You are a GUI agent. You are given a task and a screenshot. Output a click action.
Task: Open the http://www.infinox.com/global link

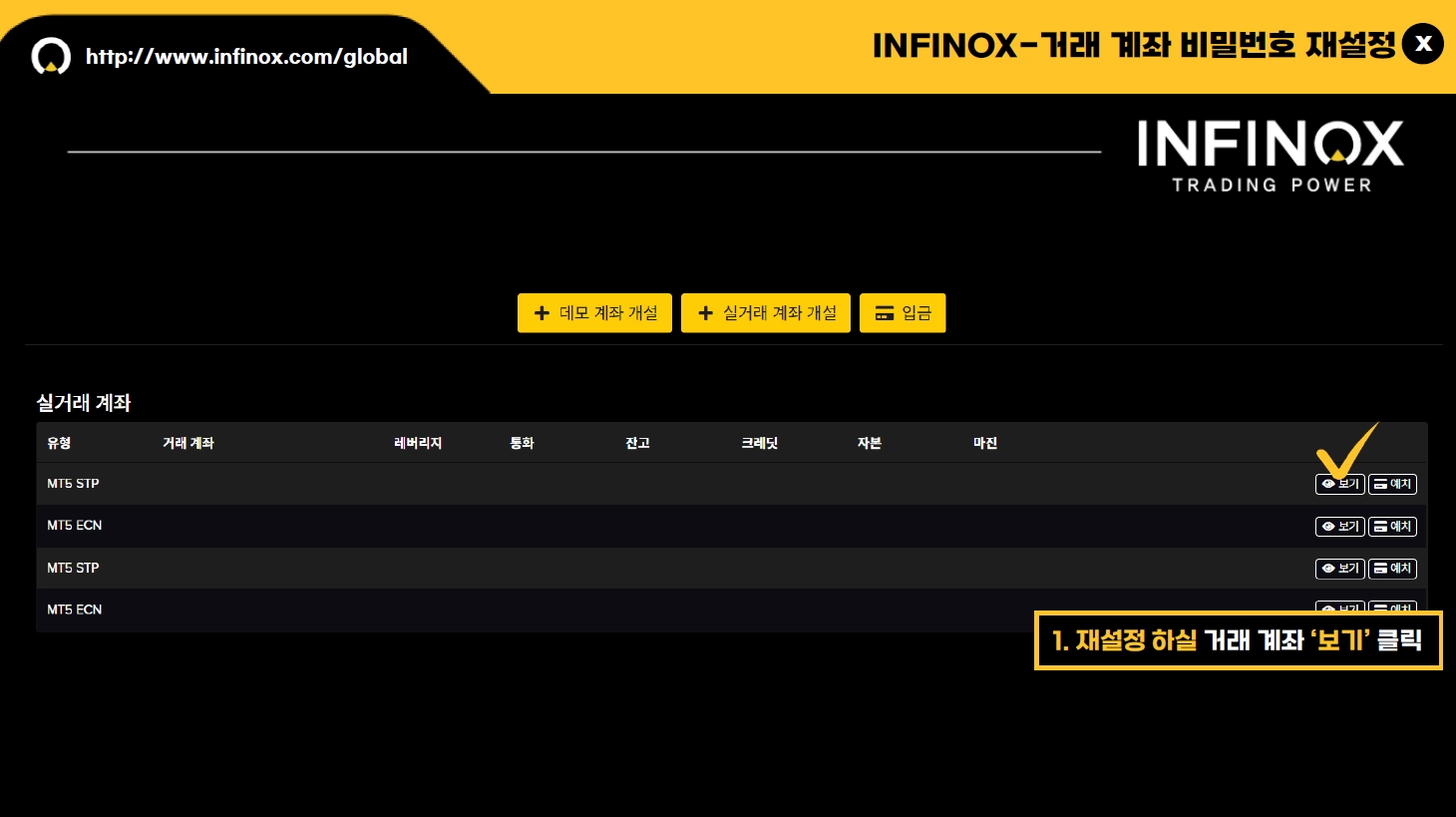[246, 57]
